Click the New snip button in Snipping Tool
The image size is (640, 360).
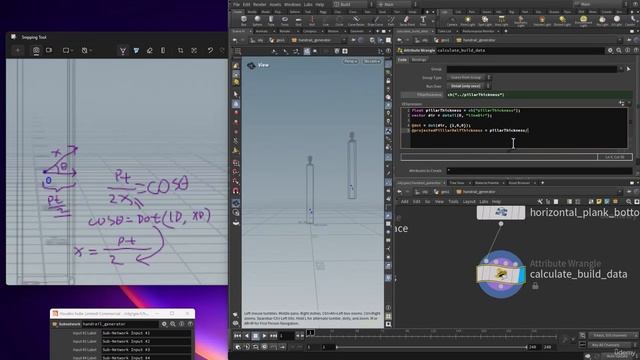click(x=18, y=50)
